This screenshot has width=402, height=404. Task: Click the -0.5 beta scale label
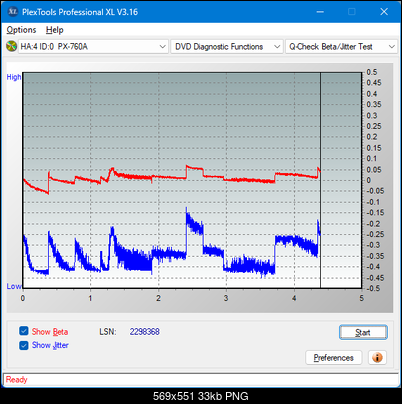click(373, 288)
